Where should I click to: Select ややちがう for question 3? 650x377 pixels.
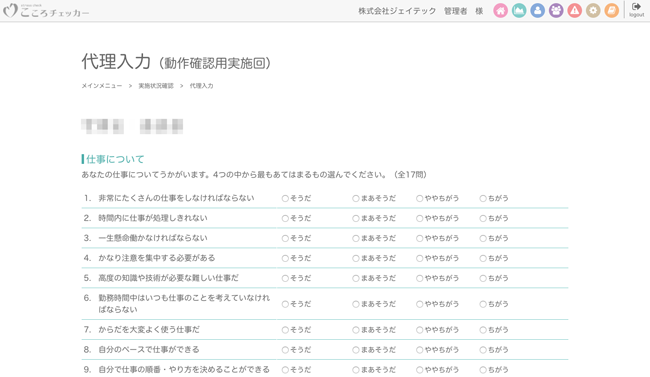tap(420, 238)
